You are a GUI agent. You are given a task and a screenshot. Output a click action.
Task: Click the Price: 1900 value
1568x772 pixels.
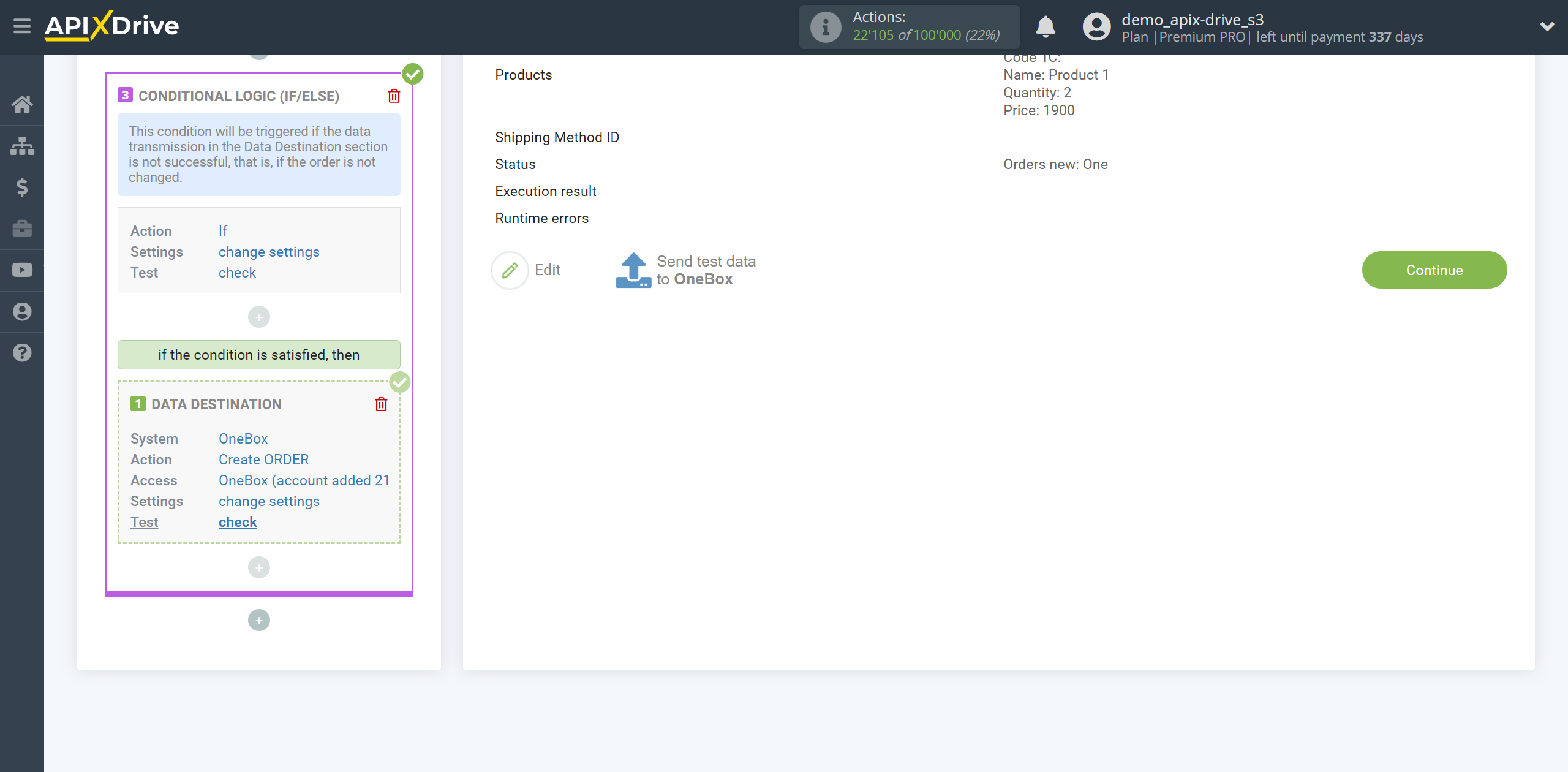(x=1039, y=110)
